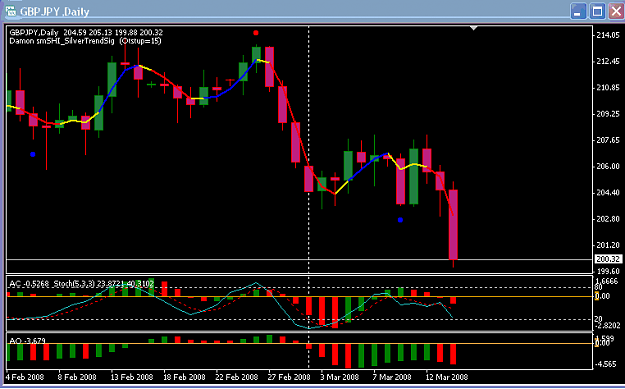Screen dimensions: 625x389
Task: Click the red SilverTrend sell dot near 27 Feb
Action: 256,33
